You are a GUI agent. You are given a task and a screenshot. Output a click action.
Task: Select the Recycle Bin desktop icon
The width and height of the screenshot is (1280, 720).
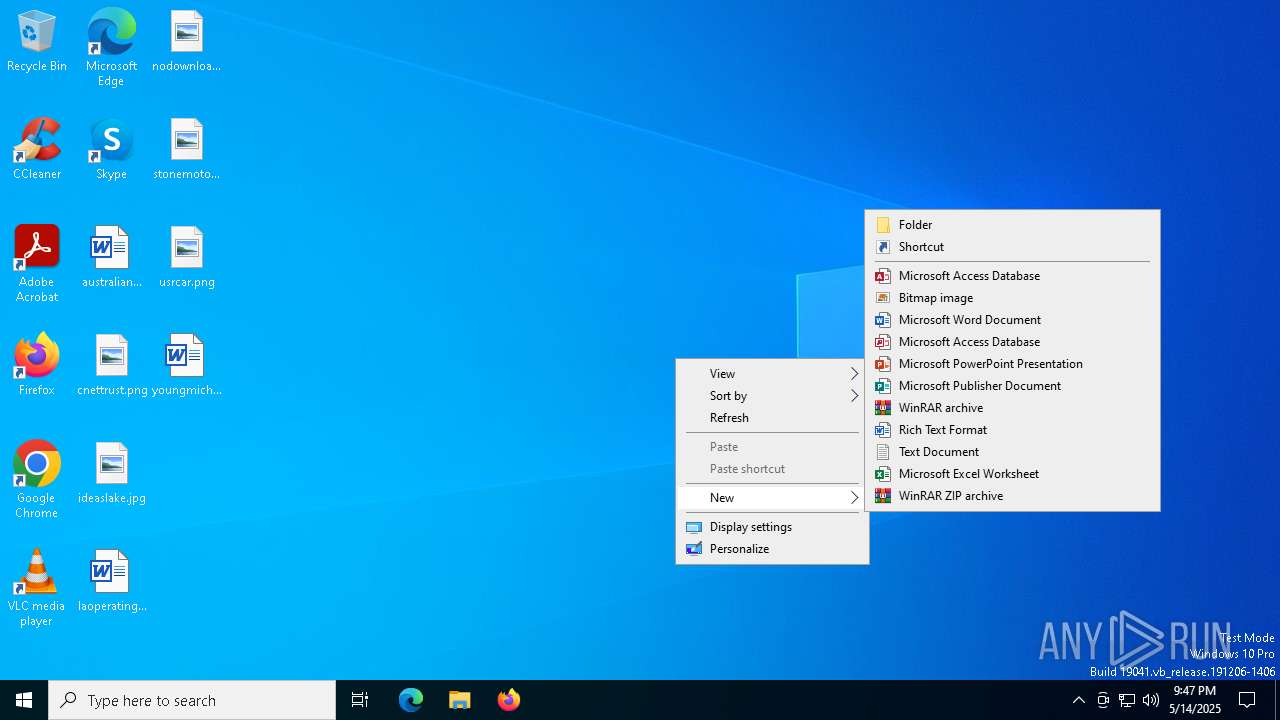click(37, 42)
